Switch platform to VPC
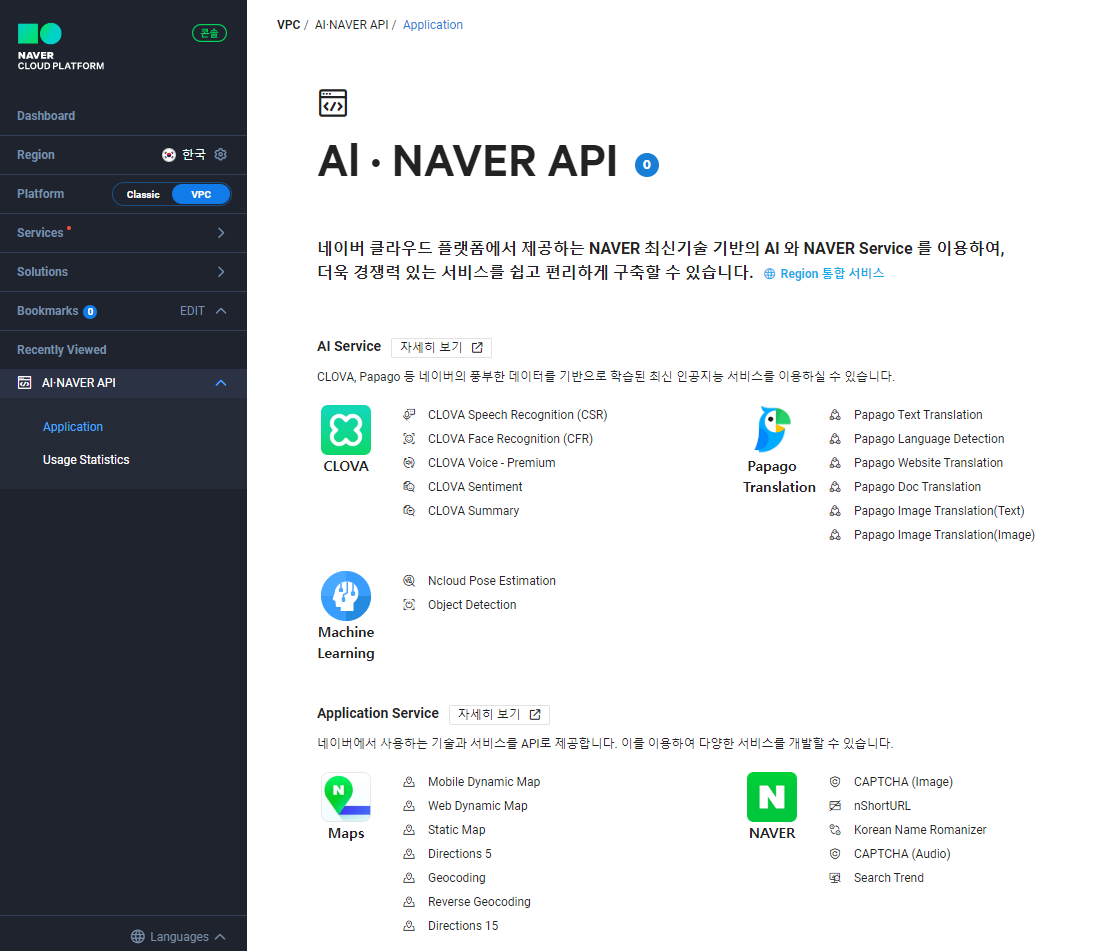Image resolution: width=1099 pixels, height=951 pixels. (x=201, y=194)
